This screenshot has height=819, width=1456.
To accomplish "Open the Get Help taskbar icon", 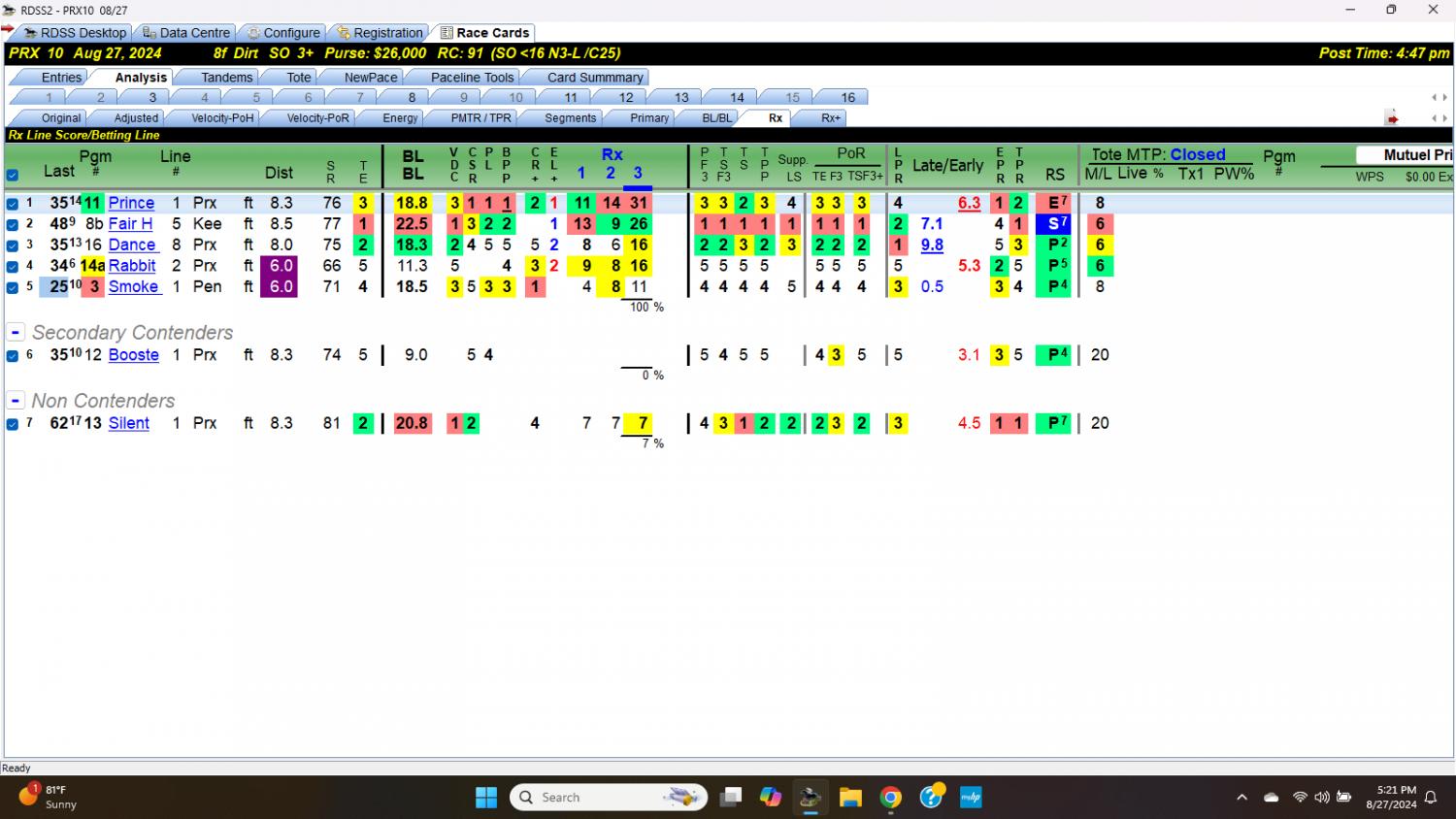I will tap(931, 797).
